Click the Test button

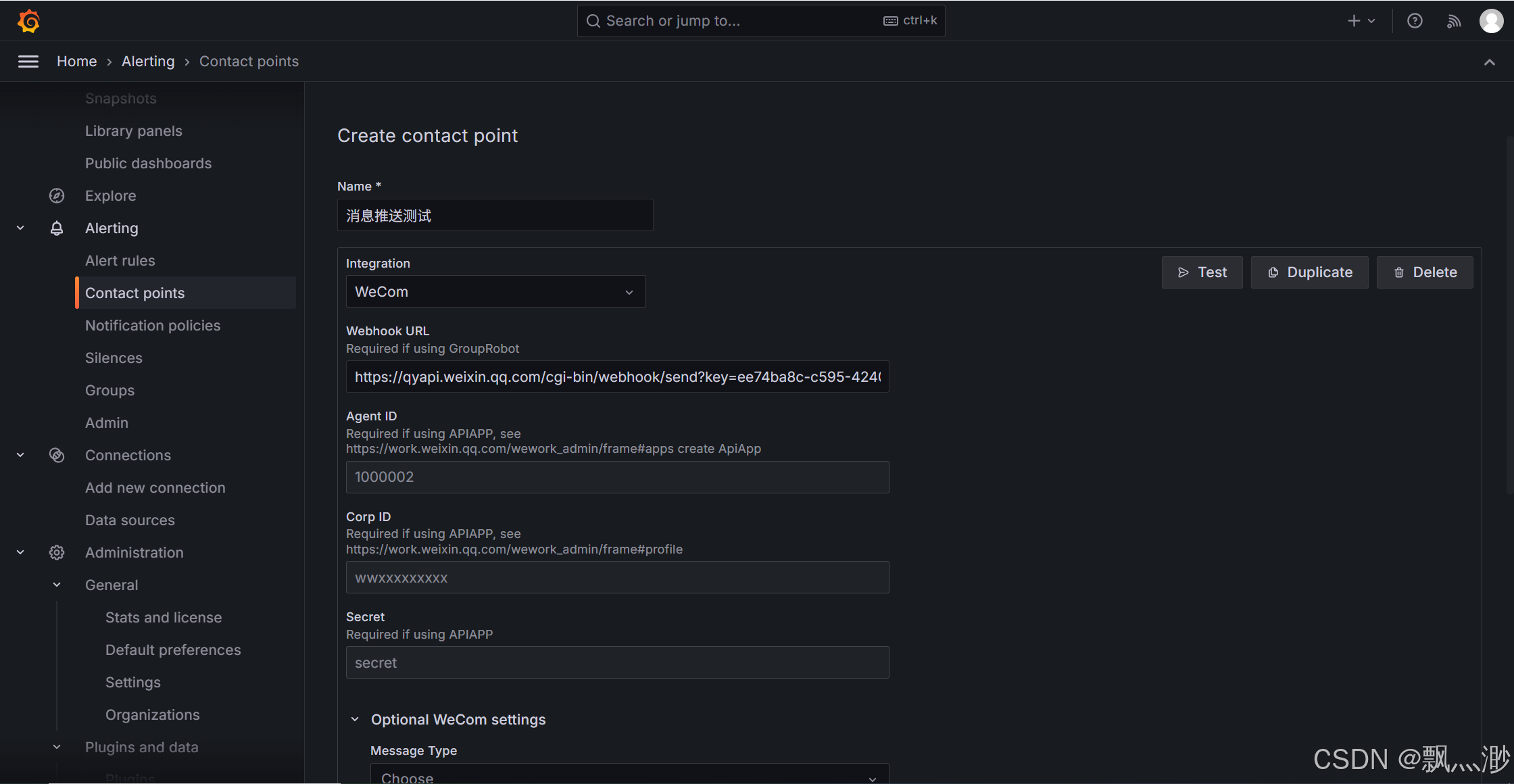[x=1202, y=272]
